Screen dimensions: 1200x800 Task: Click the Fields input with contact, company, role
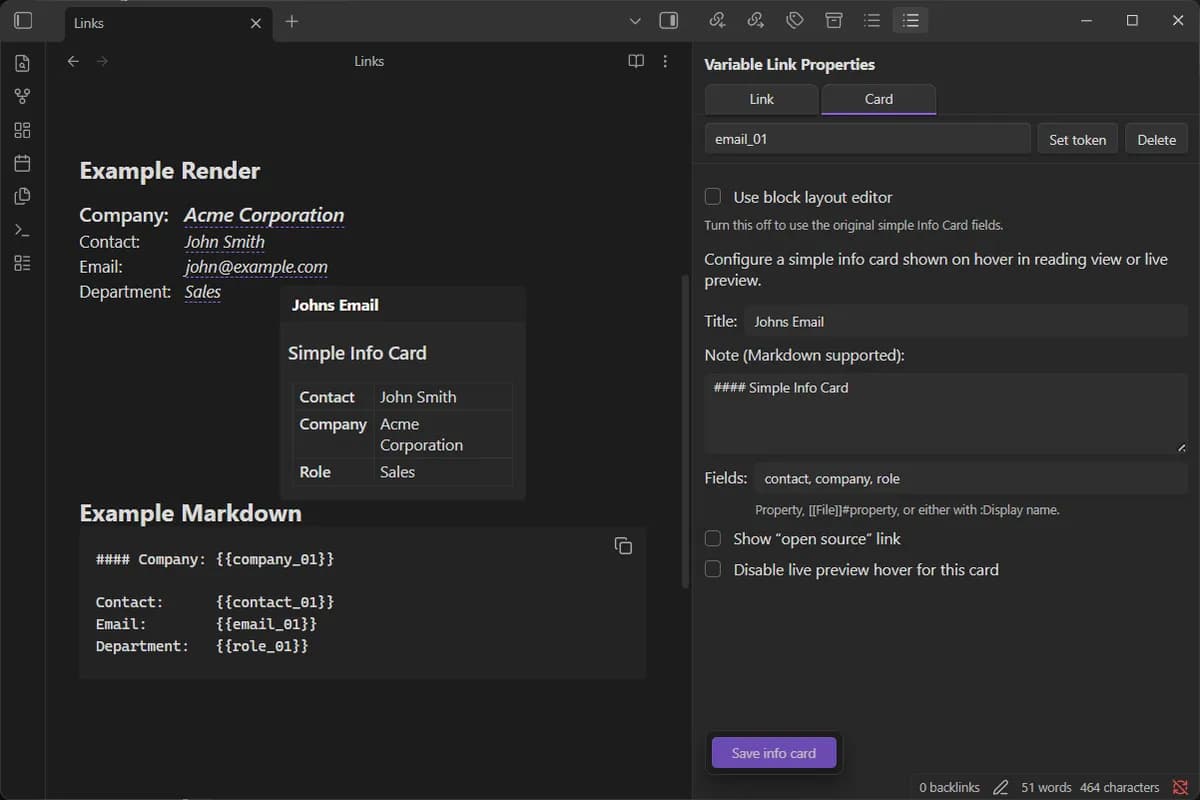click(x=971, y=478)
